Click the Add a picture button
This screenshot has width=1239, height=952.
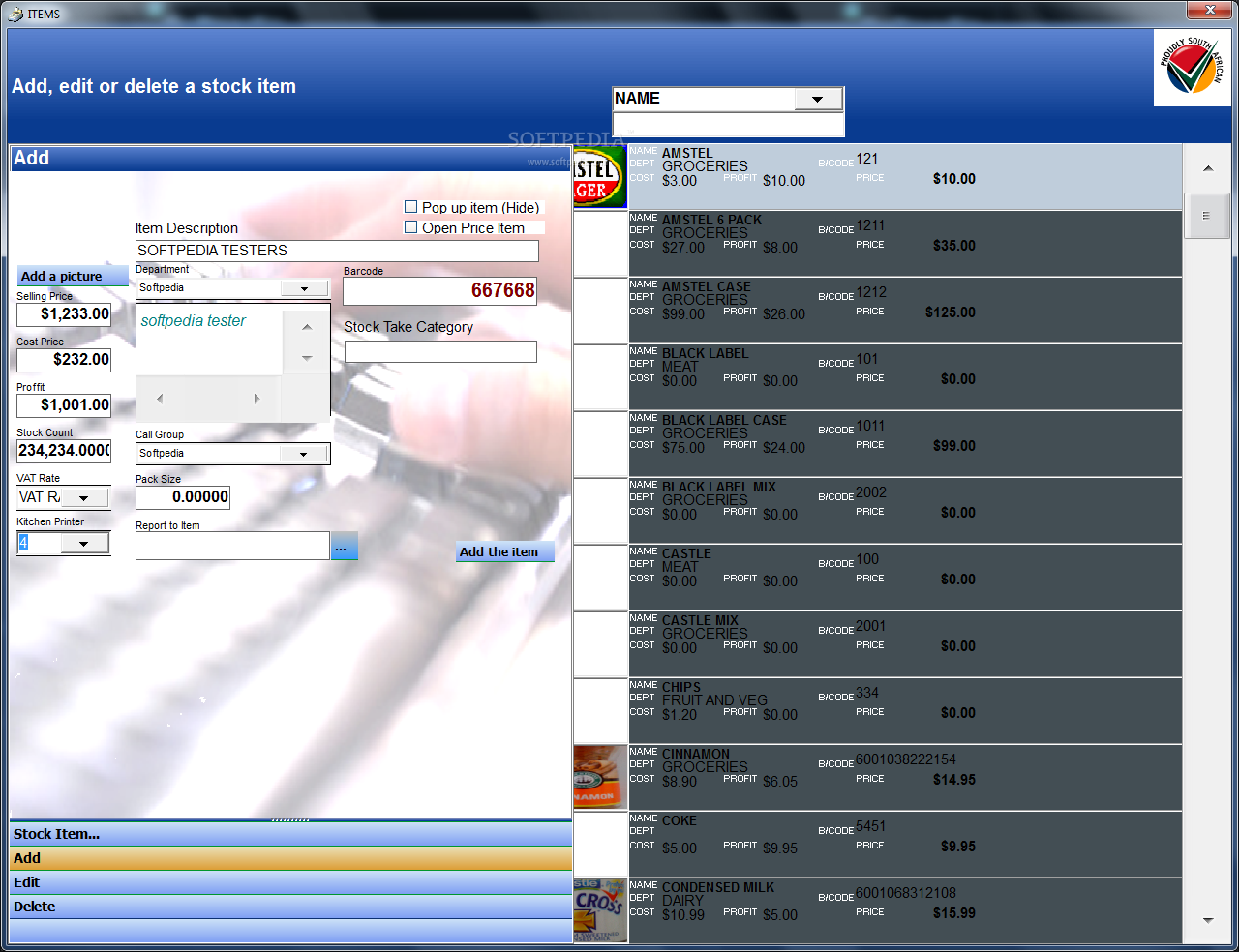[73, 276]
